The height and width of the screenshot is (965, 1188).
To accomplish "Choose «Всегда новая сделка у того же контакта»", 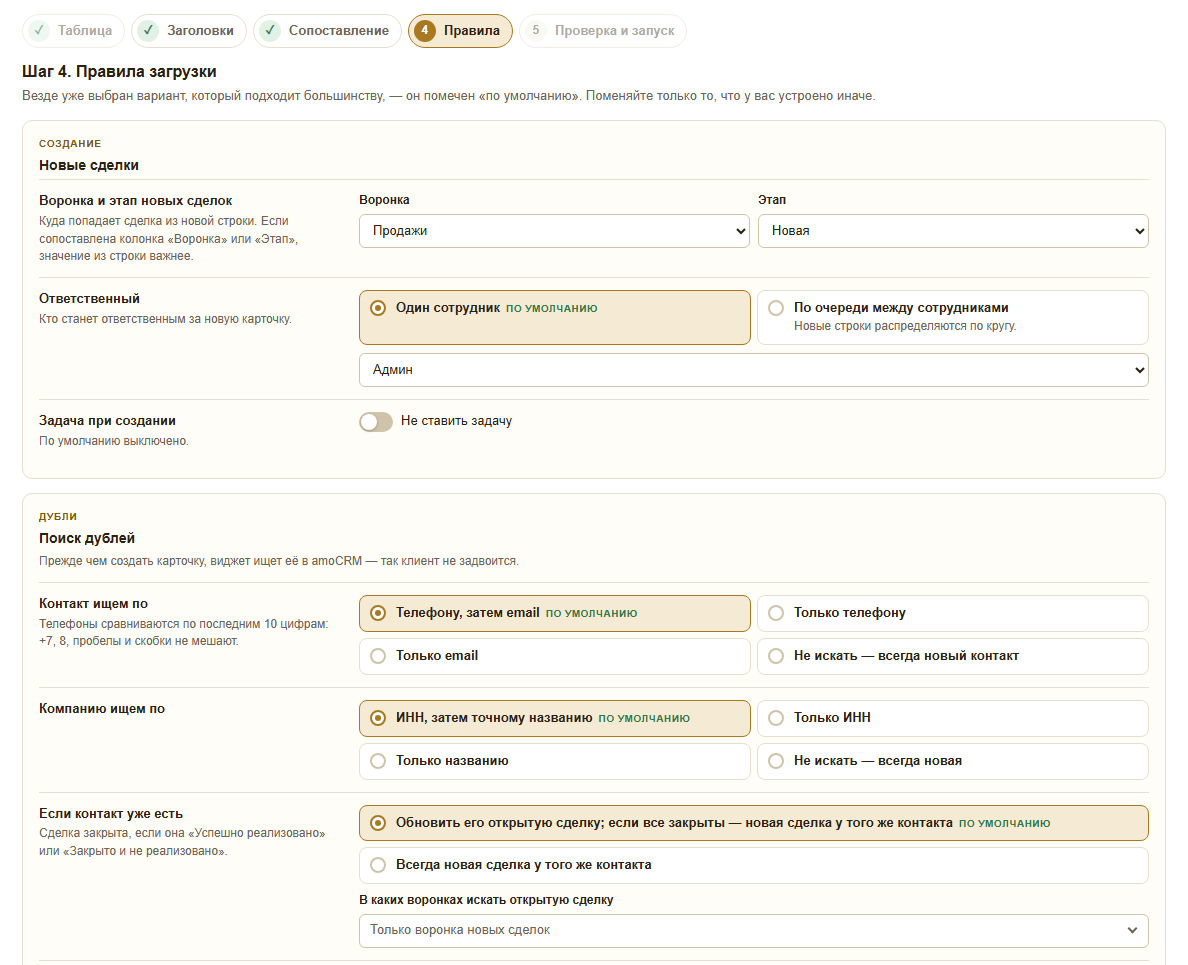I will [754, 865].
